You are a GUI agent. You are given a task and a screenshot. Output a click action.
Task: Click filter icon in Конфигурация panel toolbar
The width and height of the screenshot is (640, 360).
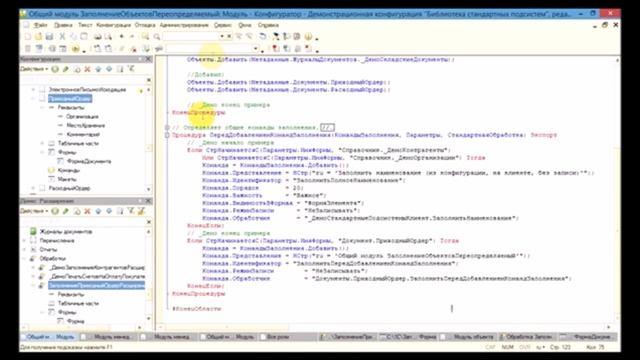[131, 69]
